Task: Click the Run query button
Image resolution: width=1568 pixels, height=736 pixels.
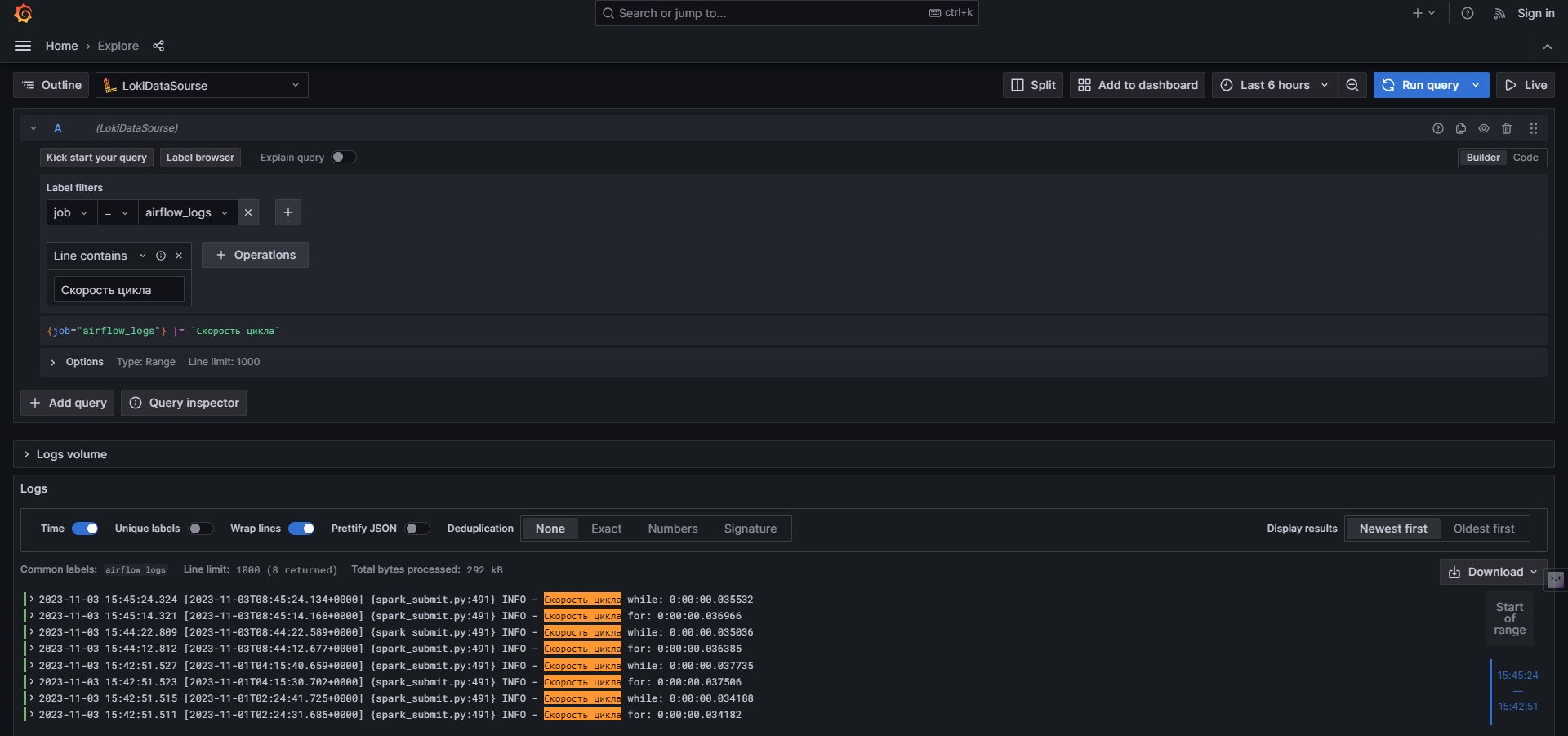Action: [x=1420, y=85]
